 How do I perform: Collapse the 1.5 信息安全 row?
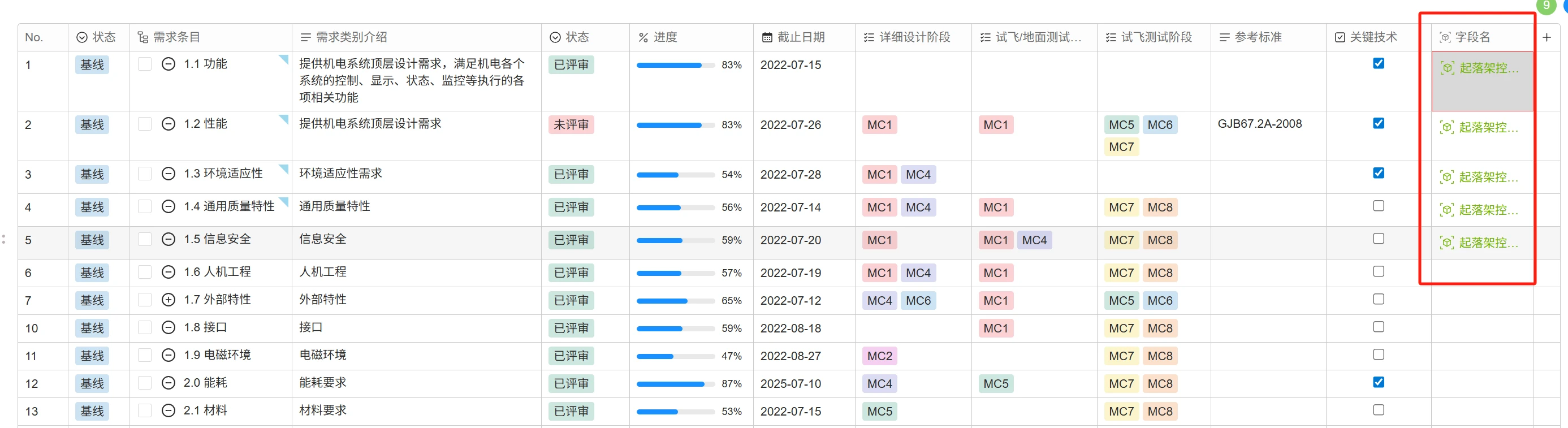click(x=169, y=239)
